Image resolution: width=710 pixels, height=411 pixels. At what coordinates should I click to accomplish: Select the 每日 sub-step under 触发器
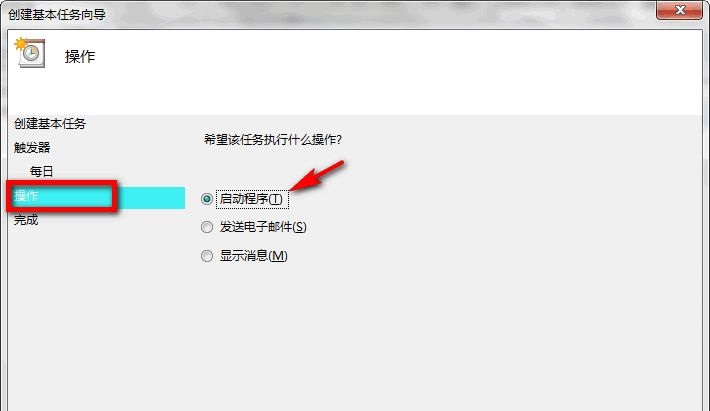41,172
